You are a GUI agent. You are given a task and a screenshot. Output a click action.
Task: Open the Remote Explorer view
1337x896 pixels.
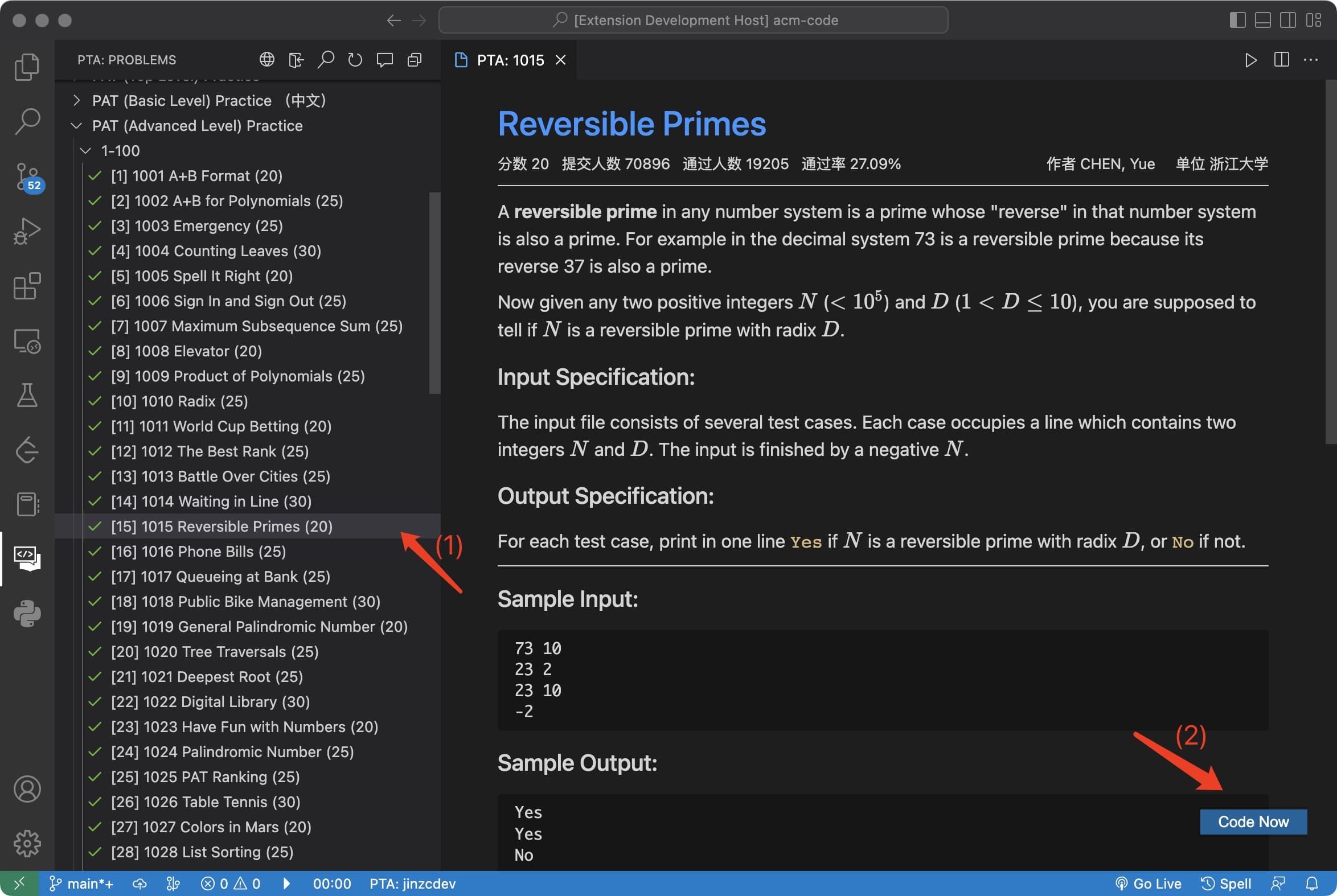[27, 341]
